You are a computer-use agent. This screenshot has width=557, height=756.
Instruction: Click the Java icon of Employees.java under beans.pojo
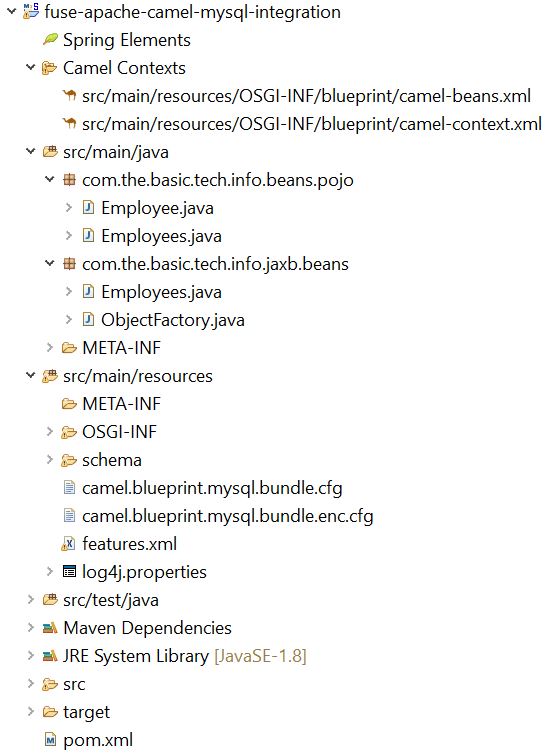point(88,236)
